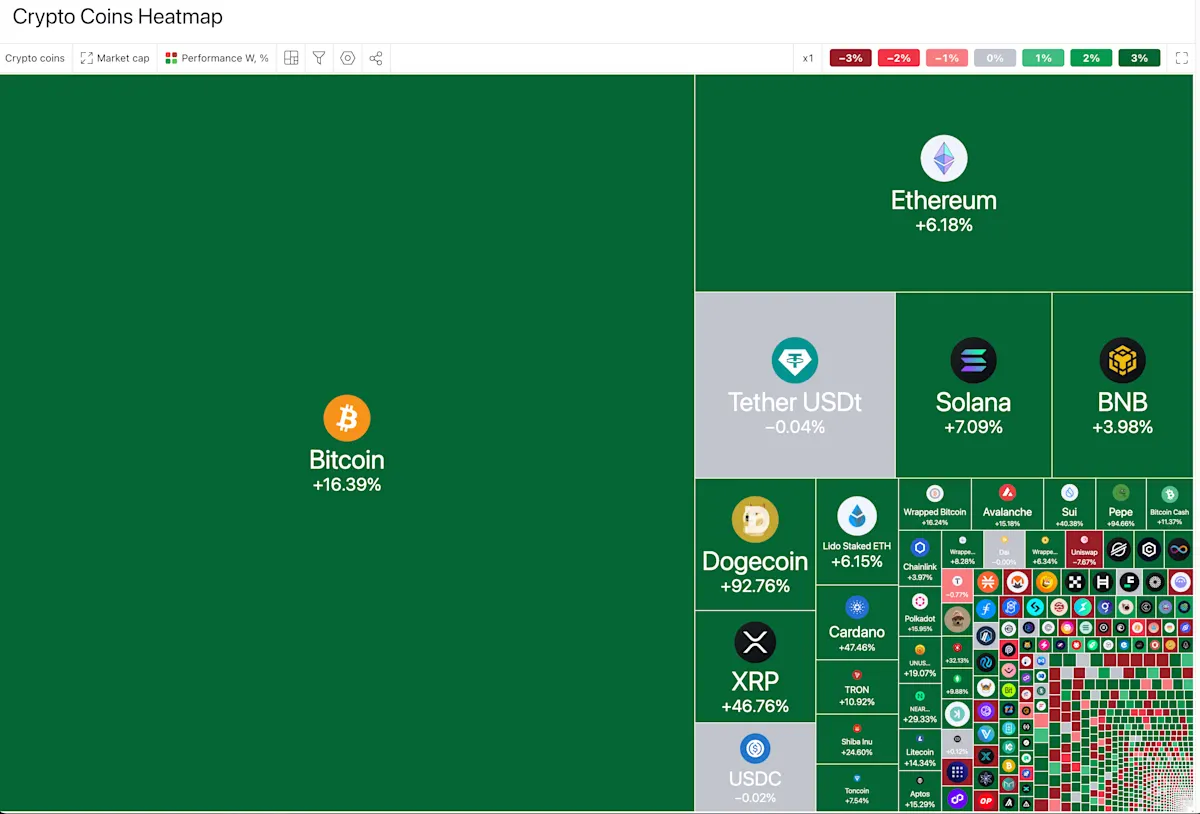Click the Lido Staked ETH logo icon
The width and height of the screenshot is (1200, 814).
tap(856, 516)
